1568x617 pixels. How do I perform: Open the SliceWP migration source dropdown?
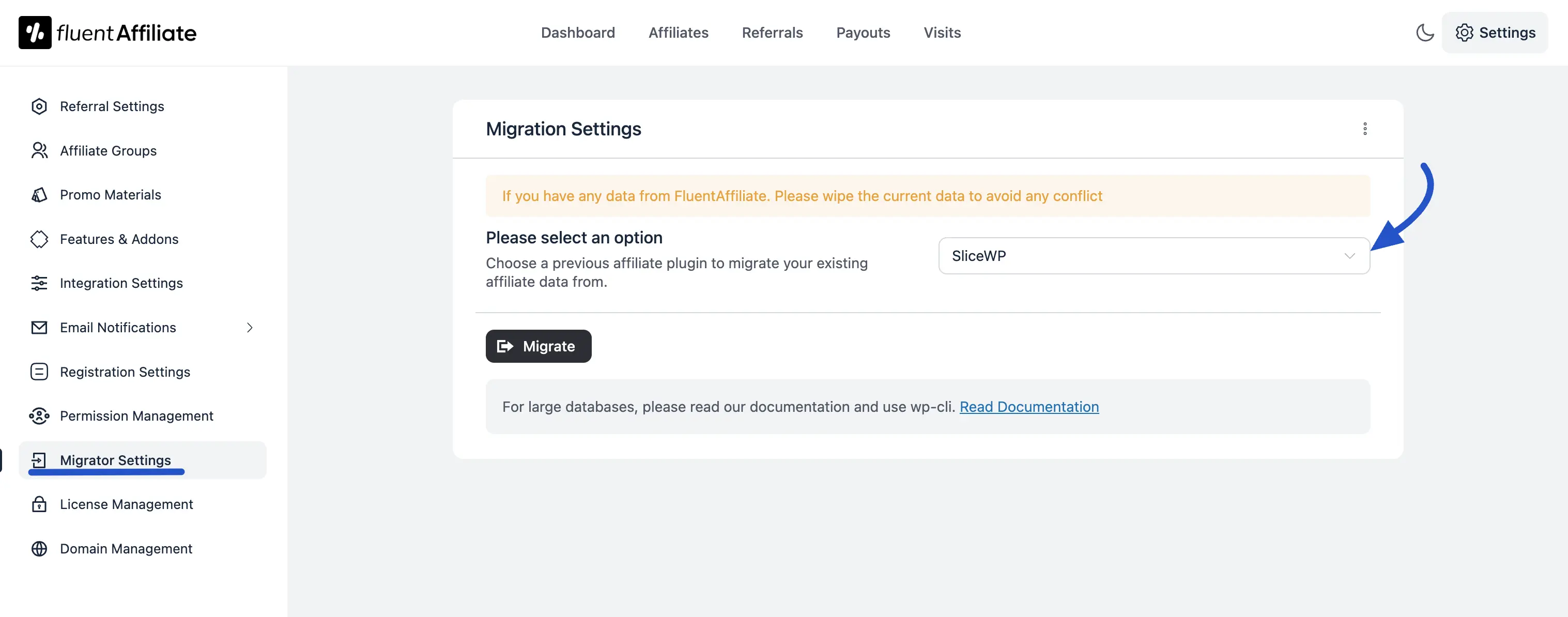click(x=1154, y=256)
